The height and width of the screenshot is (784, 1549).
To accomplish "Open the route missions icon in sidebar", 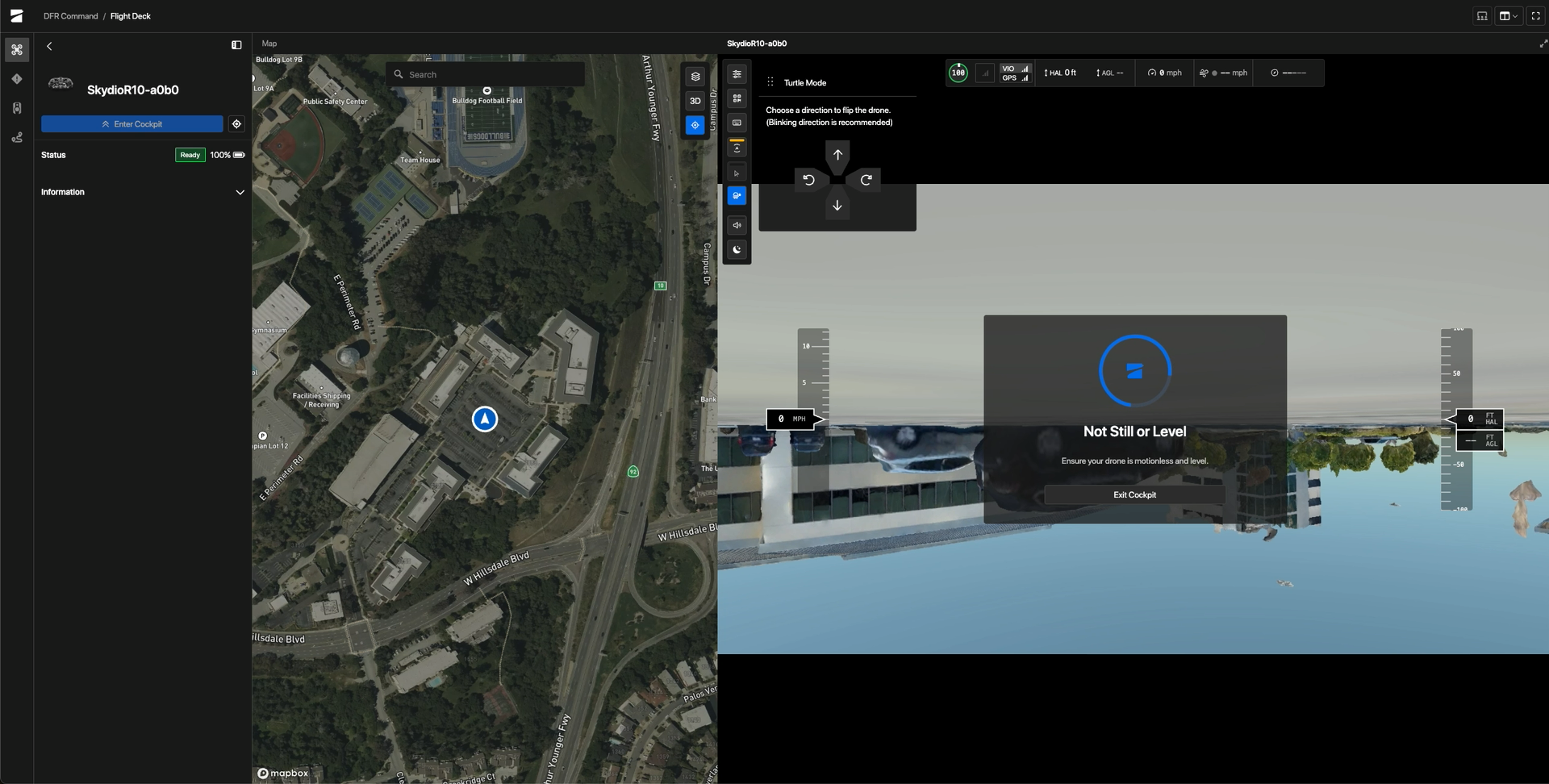I will click(17, 138).
